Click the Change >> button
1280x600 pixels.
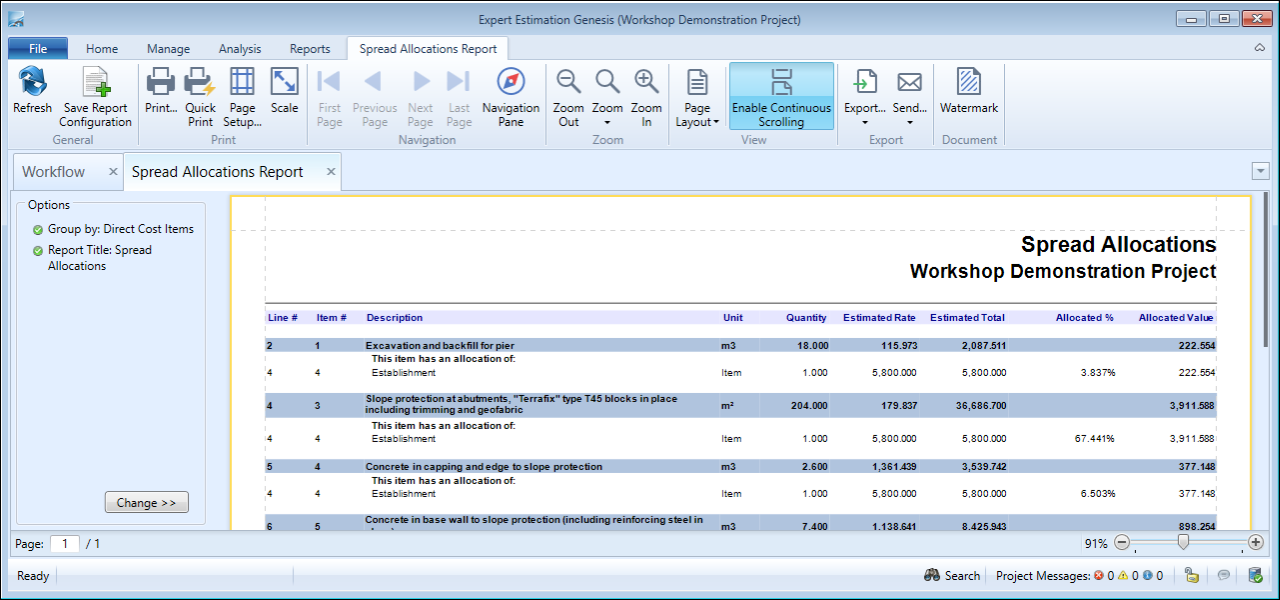pos(146,503)
